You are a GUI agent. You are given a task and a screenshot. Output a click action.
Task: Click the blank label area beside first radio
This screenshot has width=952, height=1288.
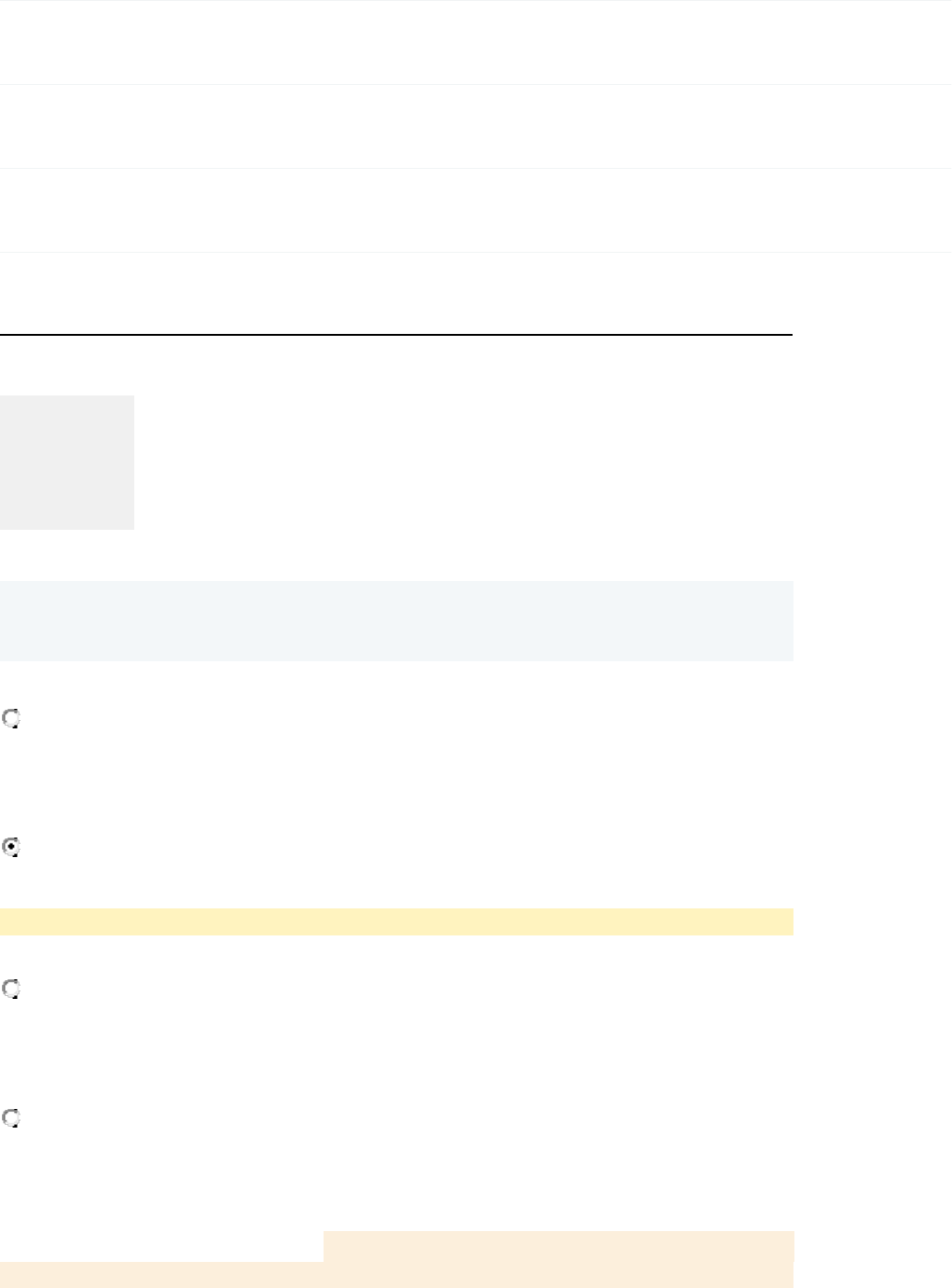tap(280, 719)
